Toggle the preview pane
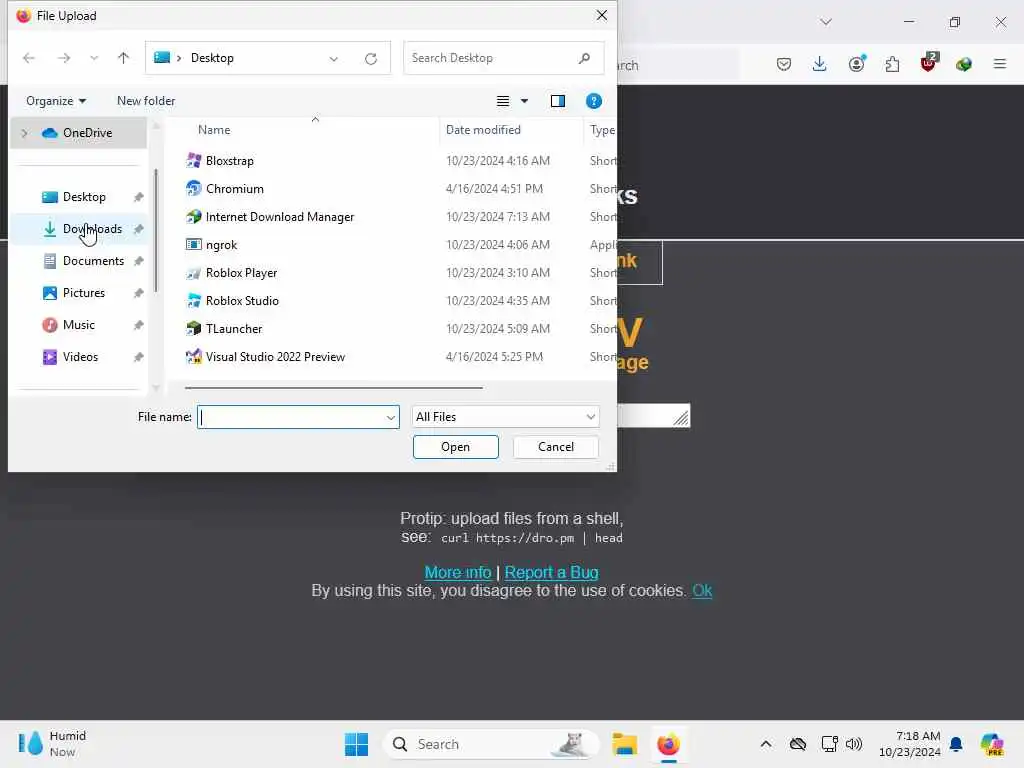The height and width of the screenshot is (768, 1024). point(558,101)
